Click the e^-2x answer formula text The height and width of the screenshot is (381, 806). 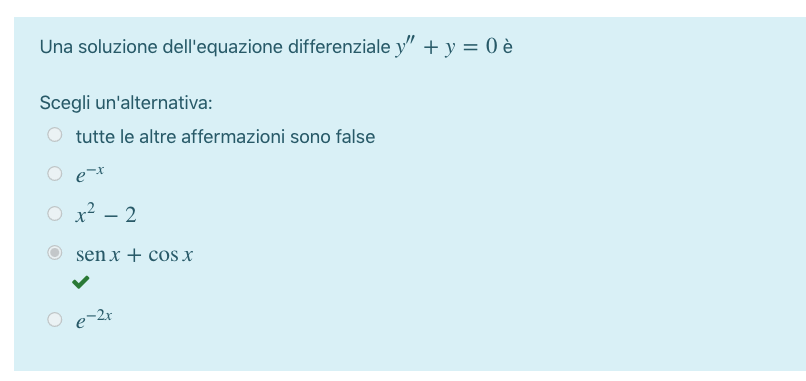[x=94, y=319]
